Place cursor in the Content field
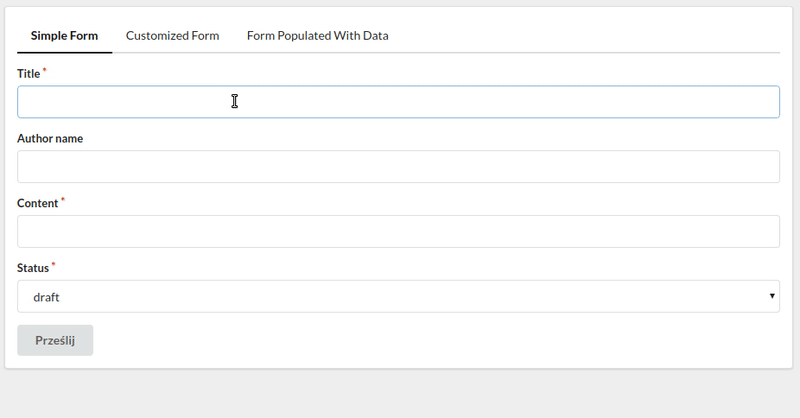This screenshot has height=418, width=800. point(398,231)
